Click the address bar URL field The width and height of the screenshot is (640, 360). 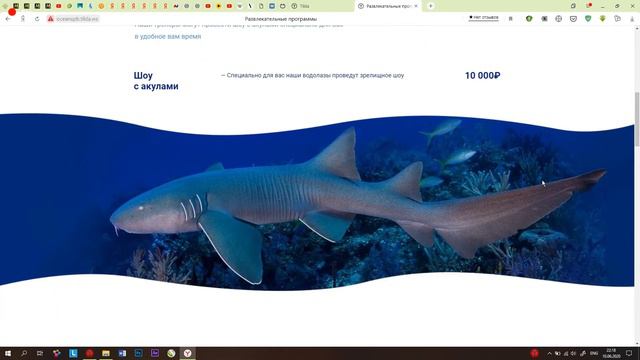click(x=77, y=19)
